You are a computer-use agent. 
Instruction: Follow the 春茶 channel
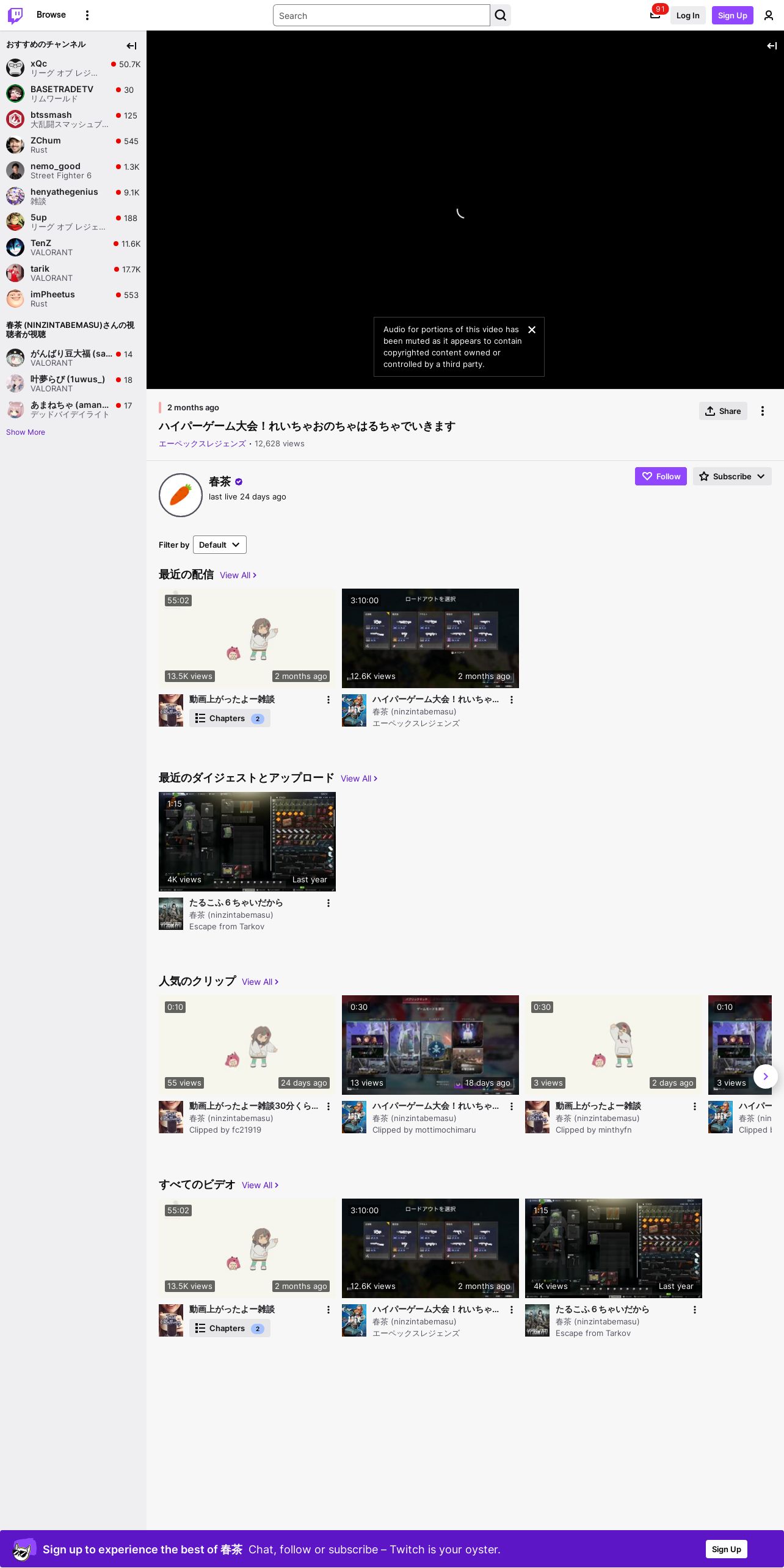point(661,476)
